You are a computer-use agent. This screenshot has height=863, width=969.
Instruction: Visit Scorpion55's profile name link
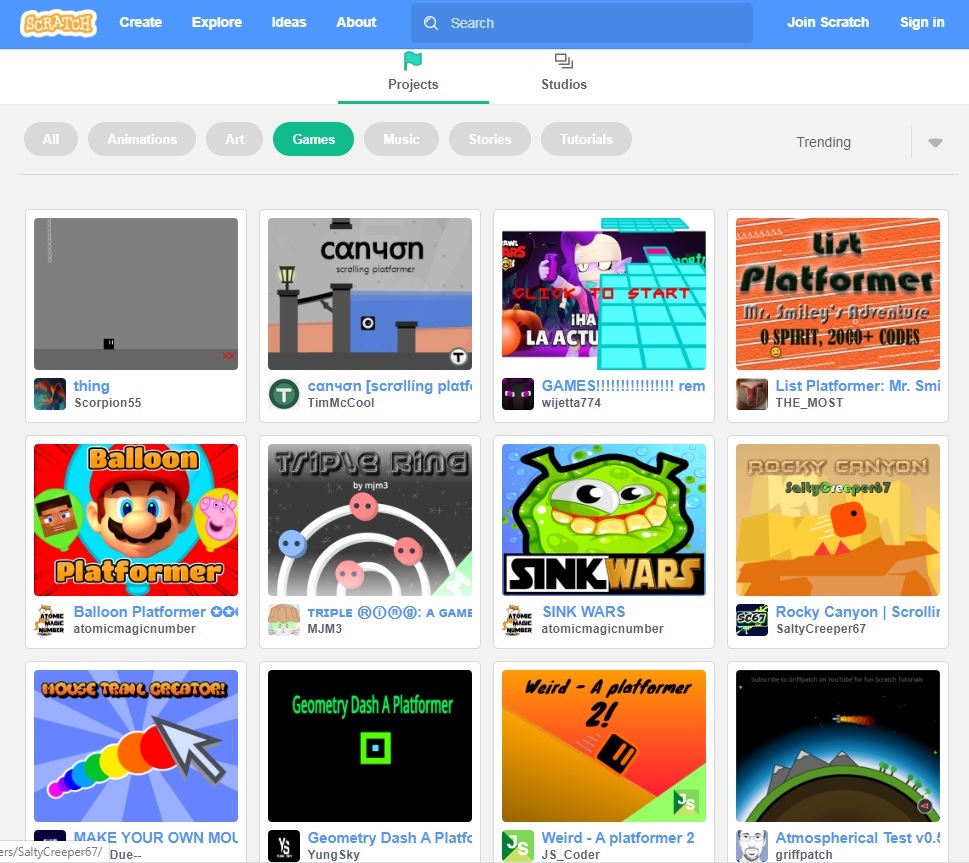coord(108,403)
